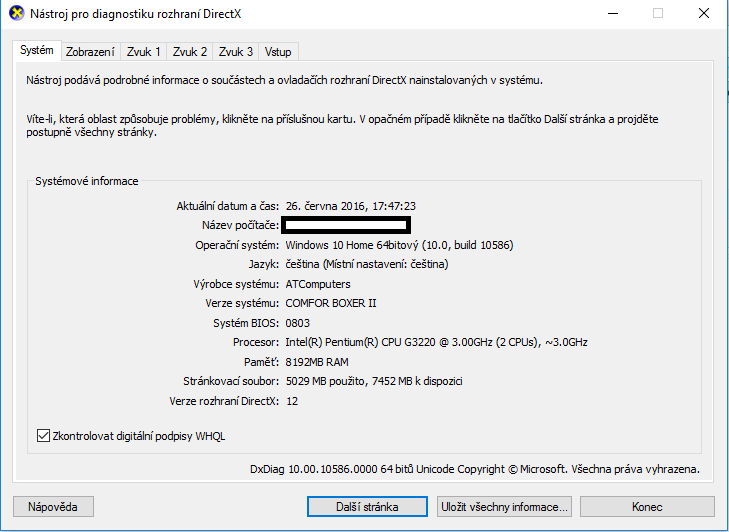This screenshot has width=729, height=532.
Task: Click the DirectX icon in the title bar
Action: point(14,14)
